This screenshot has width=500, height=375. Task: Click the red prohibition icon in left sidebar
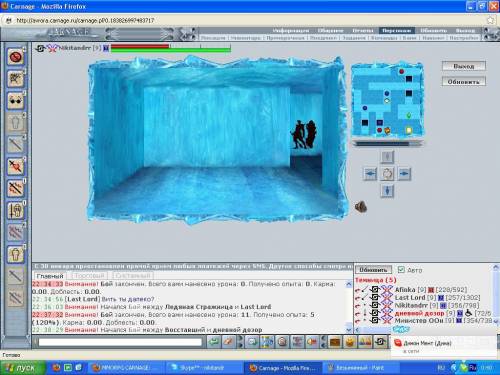(15, 57)
